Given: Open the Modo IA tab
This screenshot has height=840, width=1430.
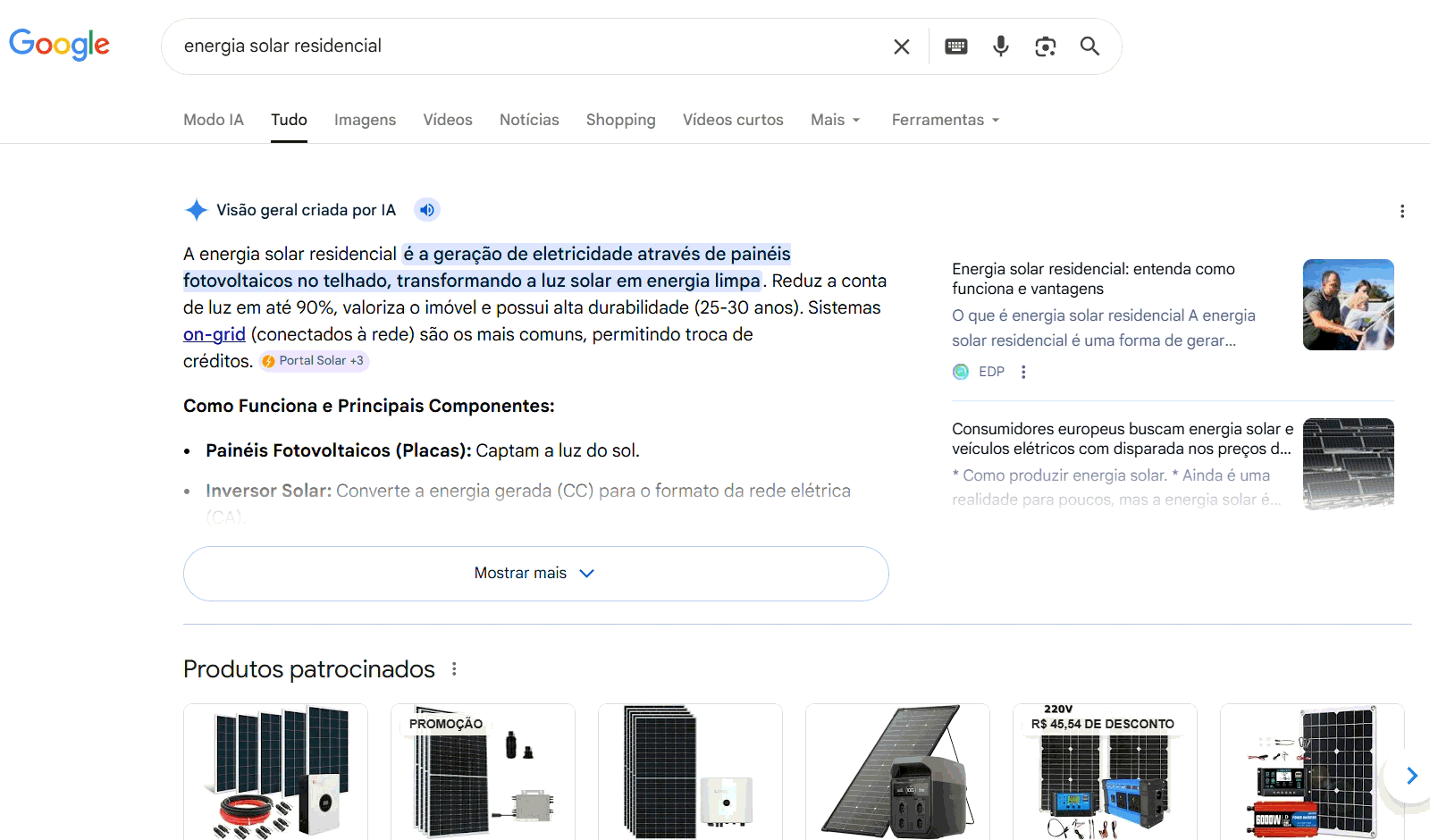Looking at the screenshot, I should pos(213,119).
